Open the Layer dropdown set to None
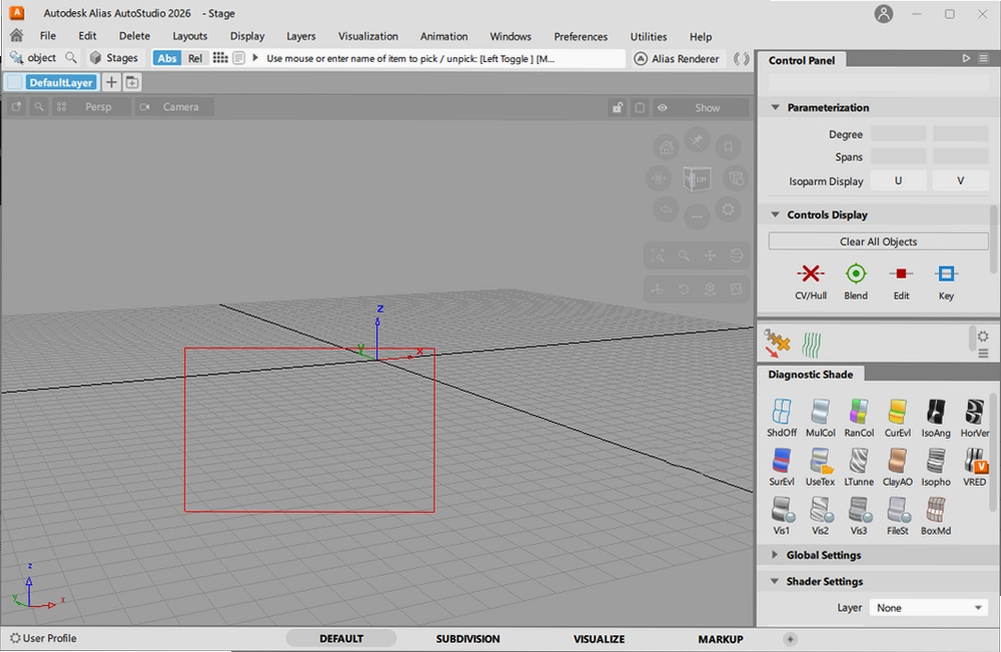The height and width of the screenshot is (652, 1001). pos(929,608)
